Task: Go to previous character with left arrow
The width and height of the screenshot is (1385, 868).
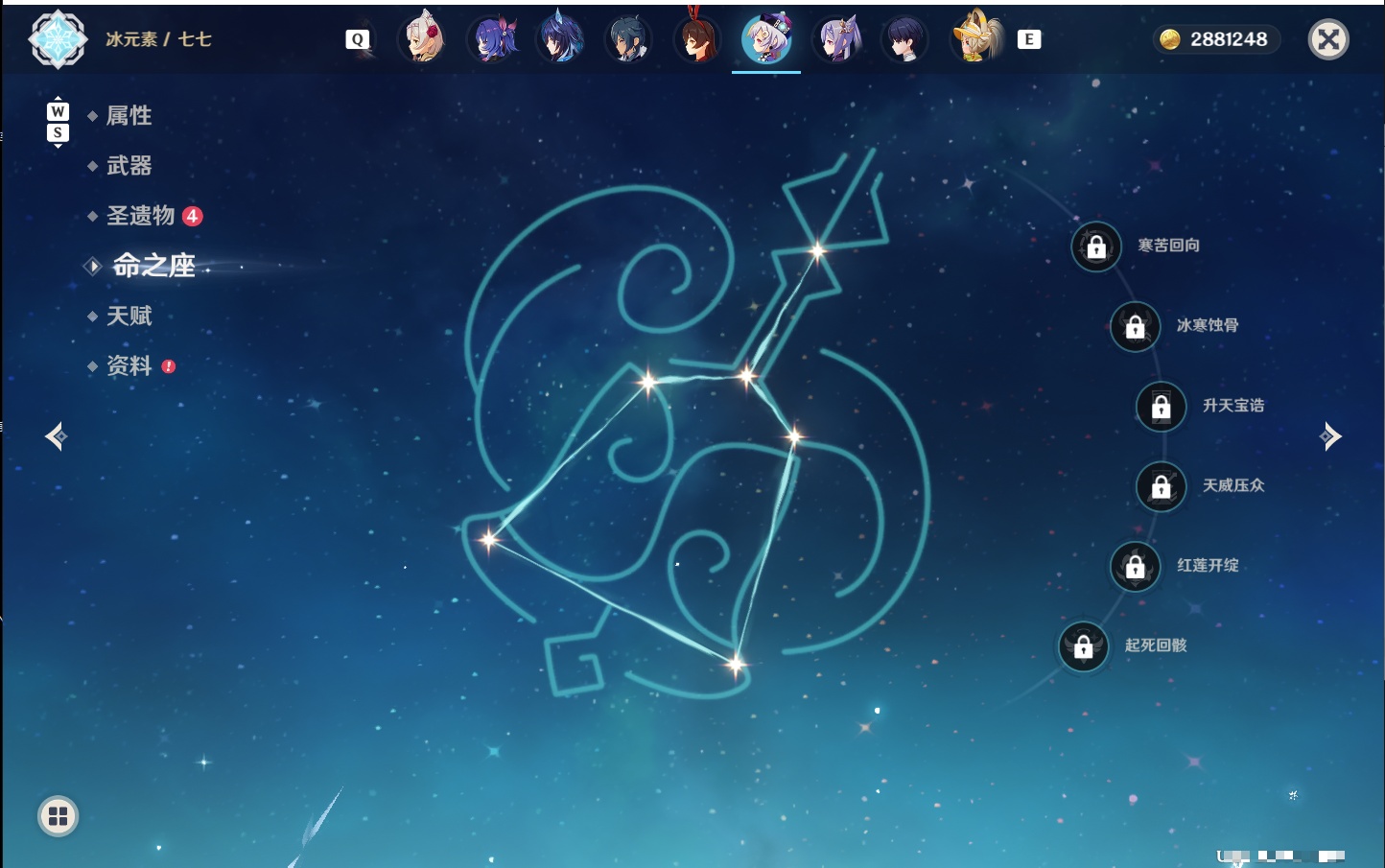Action: [x=57, y=436]
